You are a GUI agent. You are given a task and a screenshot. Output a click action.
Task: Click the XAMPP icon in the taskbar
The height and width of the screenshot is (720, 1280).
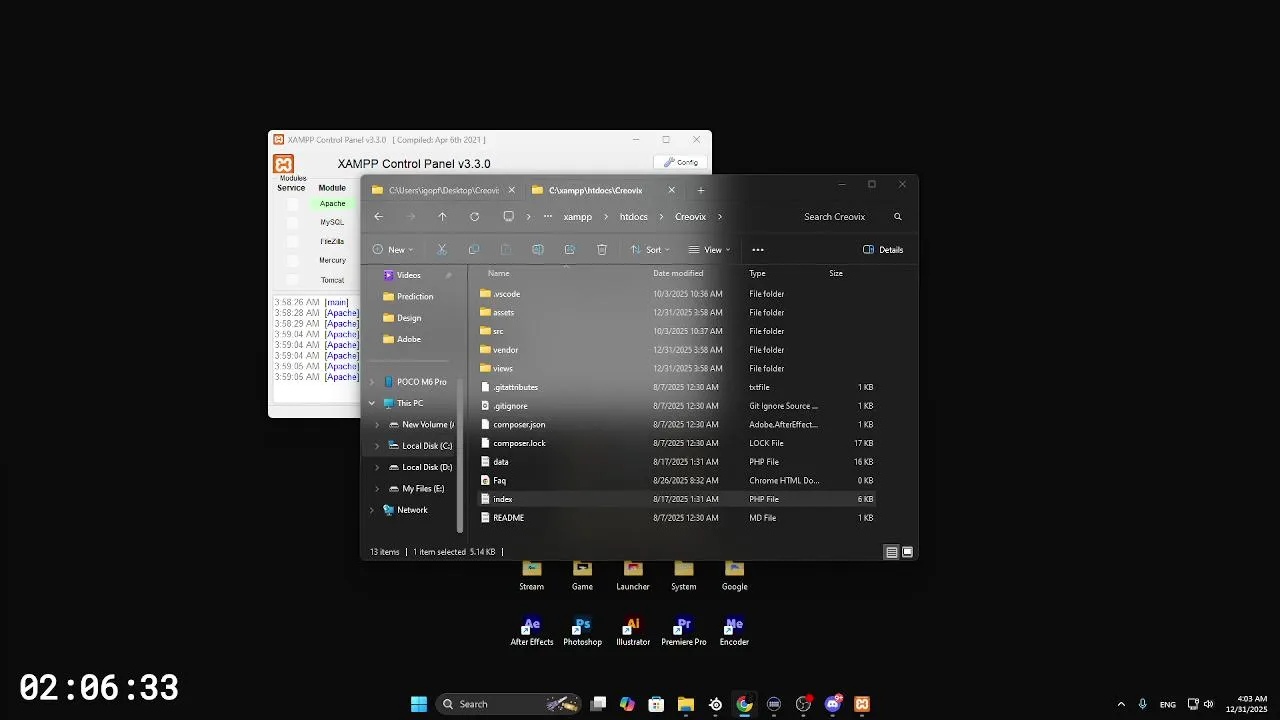click(862, 704)
